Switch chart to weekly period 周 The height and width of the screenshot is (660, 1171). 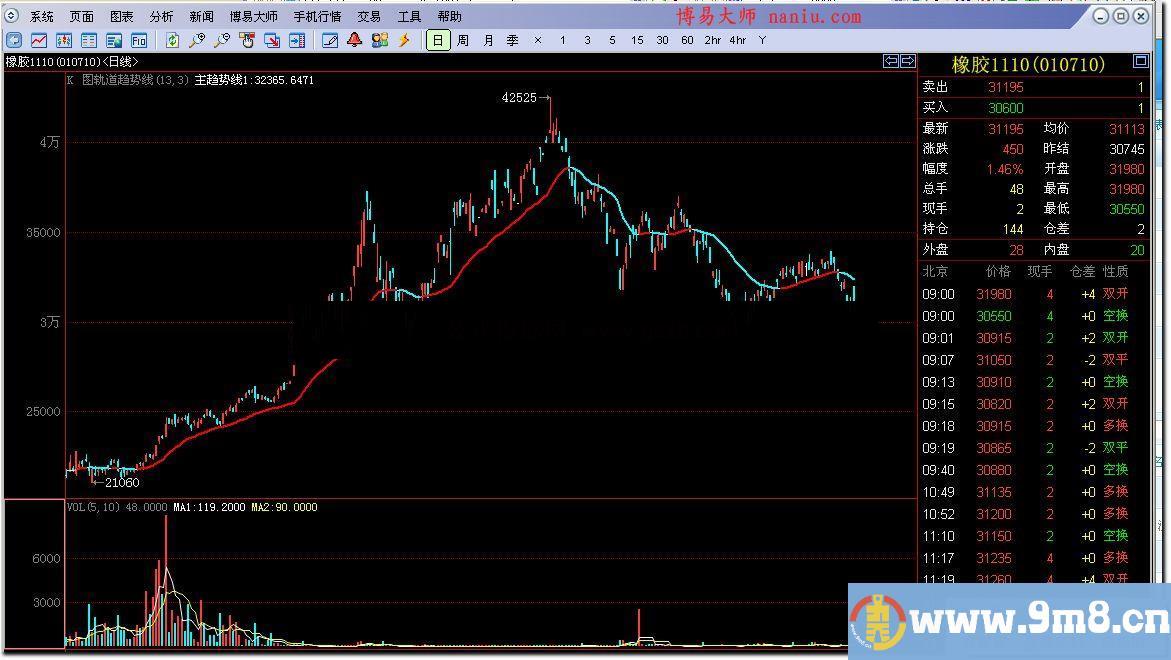click(462, 40)
